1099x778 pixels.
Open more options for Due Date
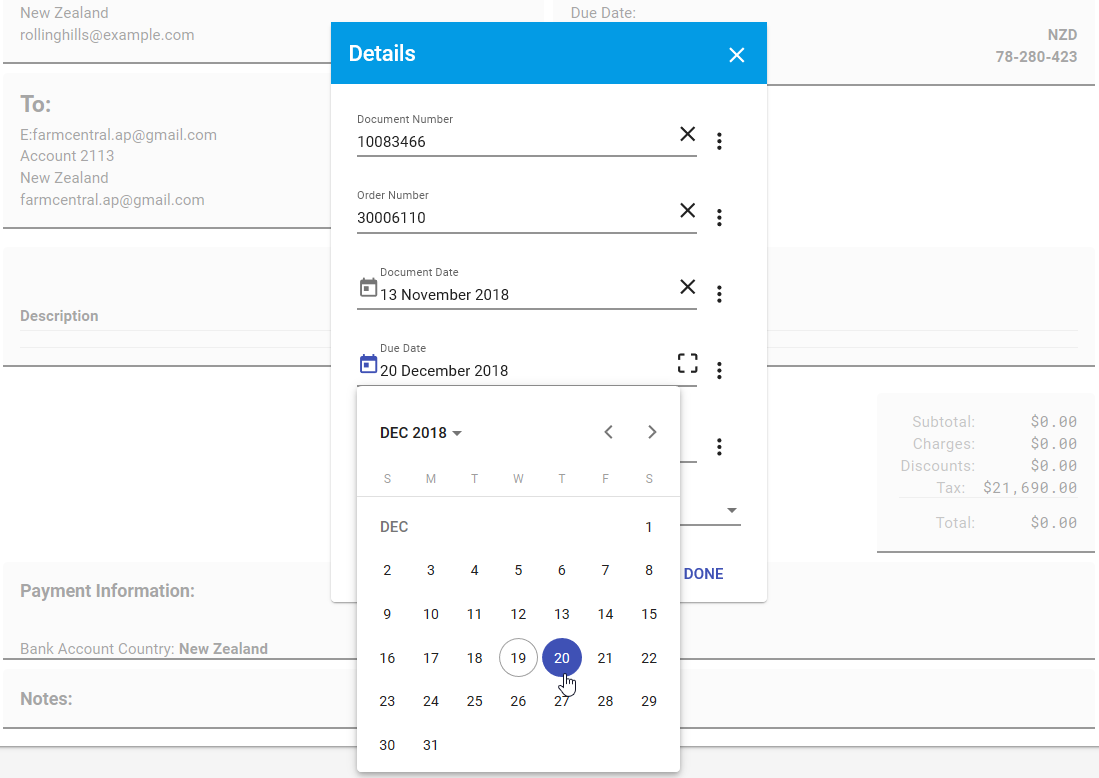[719, 370]
